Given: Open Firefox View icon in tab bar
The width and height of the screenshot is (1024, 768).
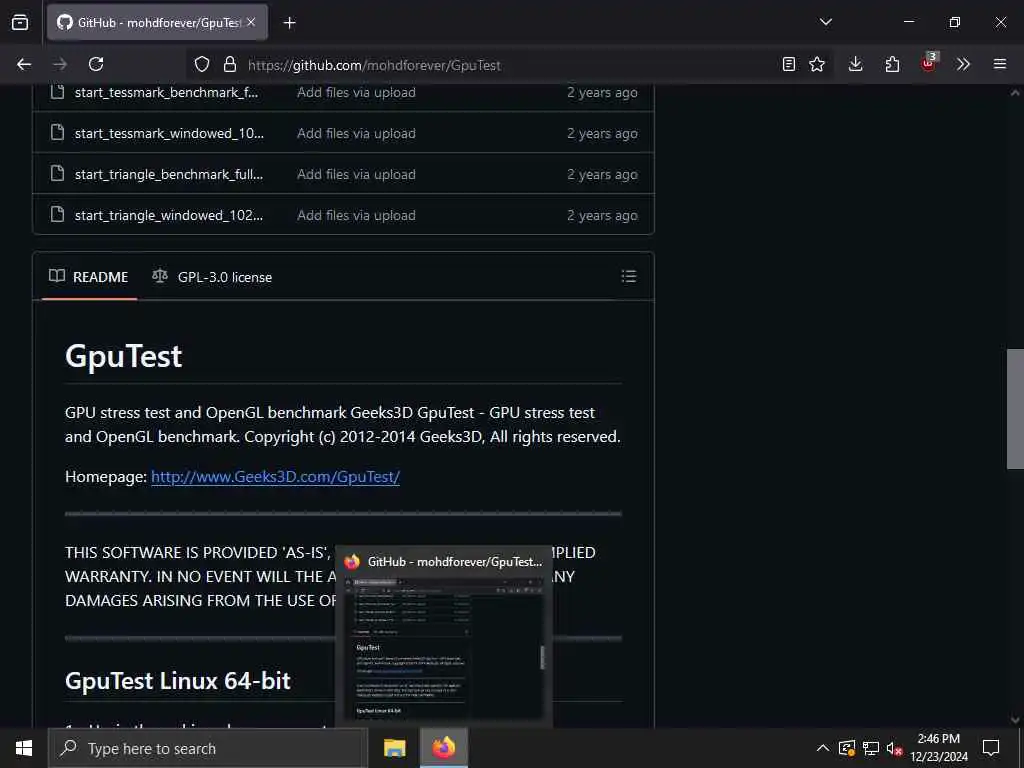Looking at the screenshot, I should [x=20, y=23].
